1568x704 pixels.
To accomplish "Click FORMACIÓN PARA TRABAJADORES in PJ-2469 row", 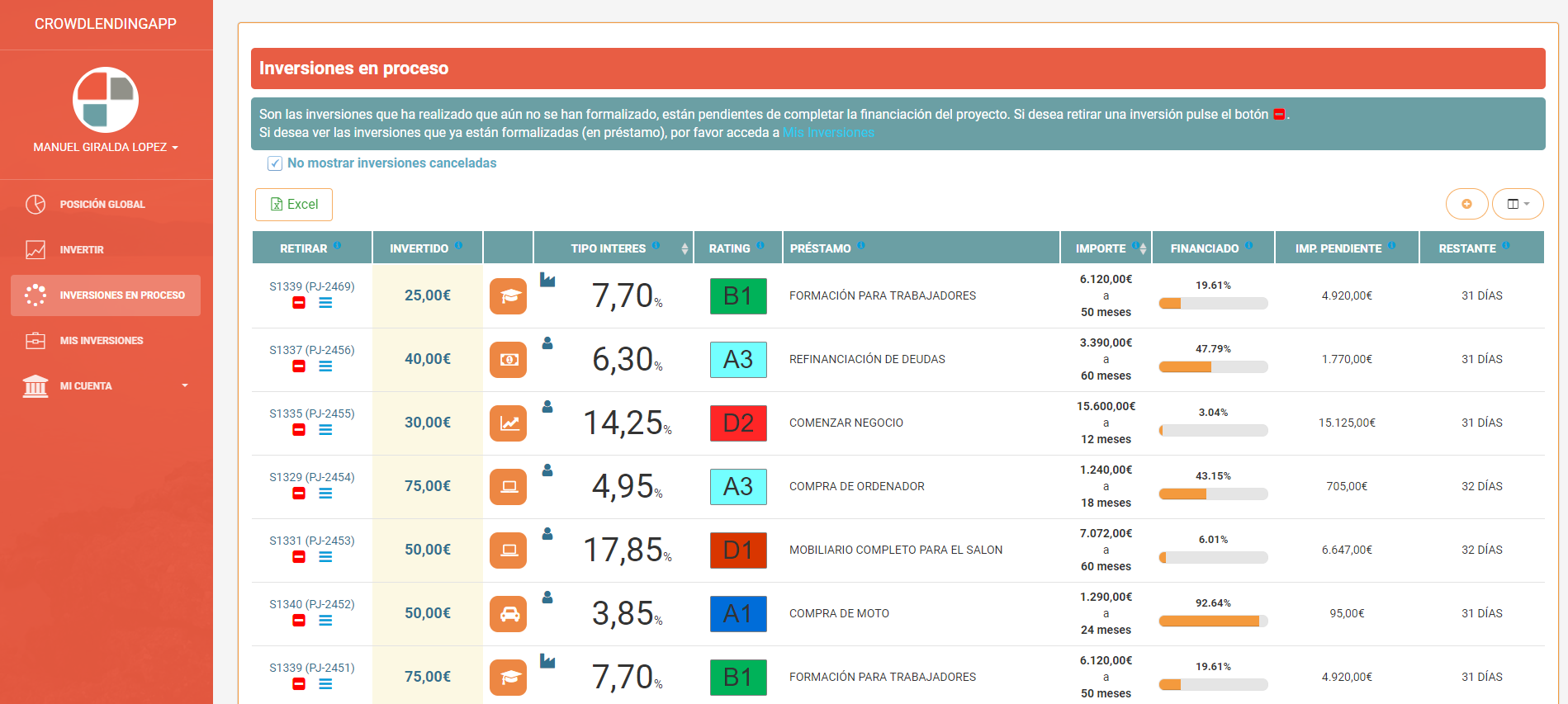I will click(883, 295).
